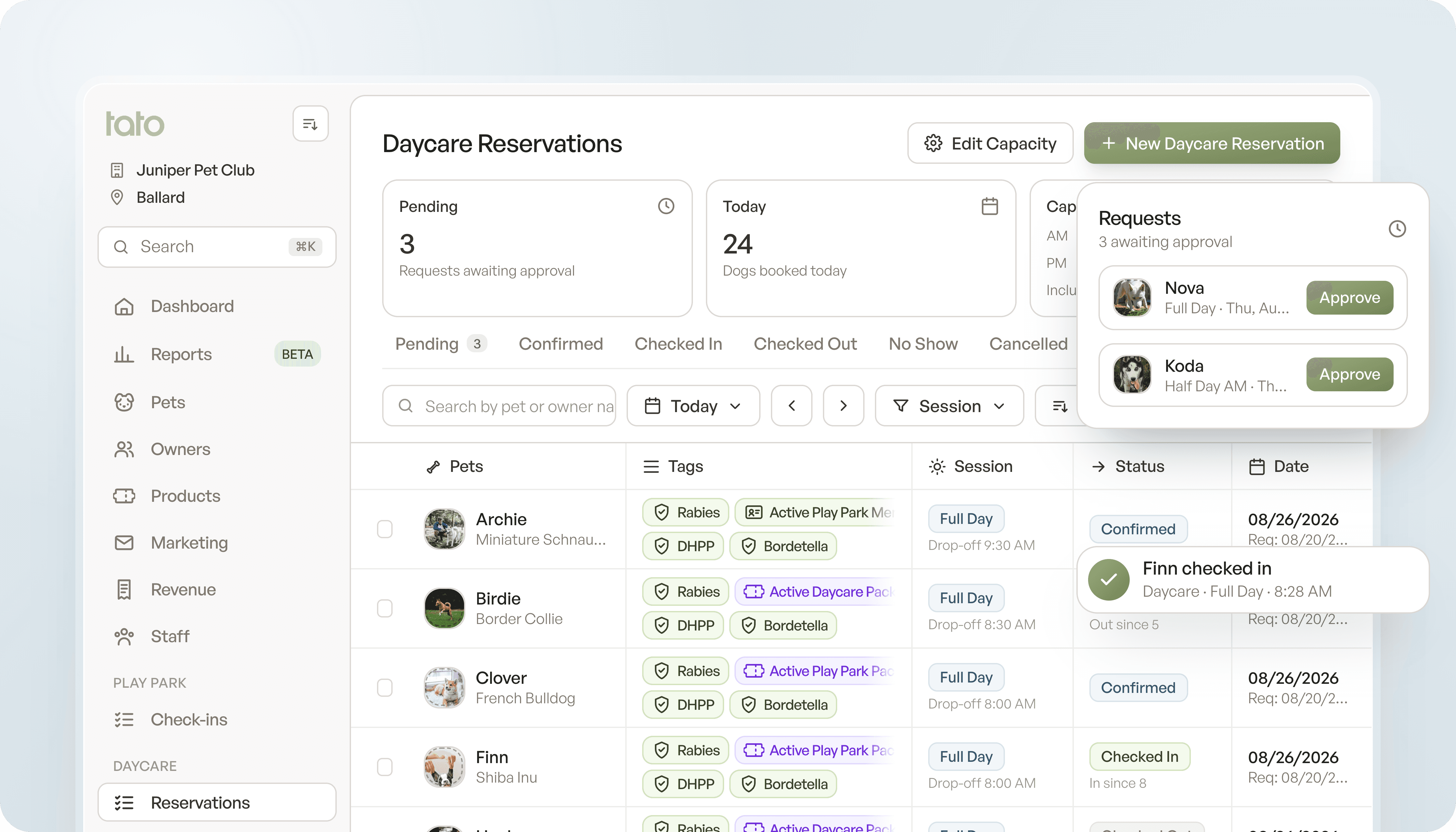Go to previous day arrow
The image size is (1456, 832).
tap(791, 406)
